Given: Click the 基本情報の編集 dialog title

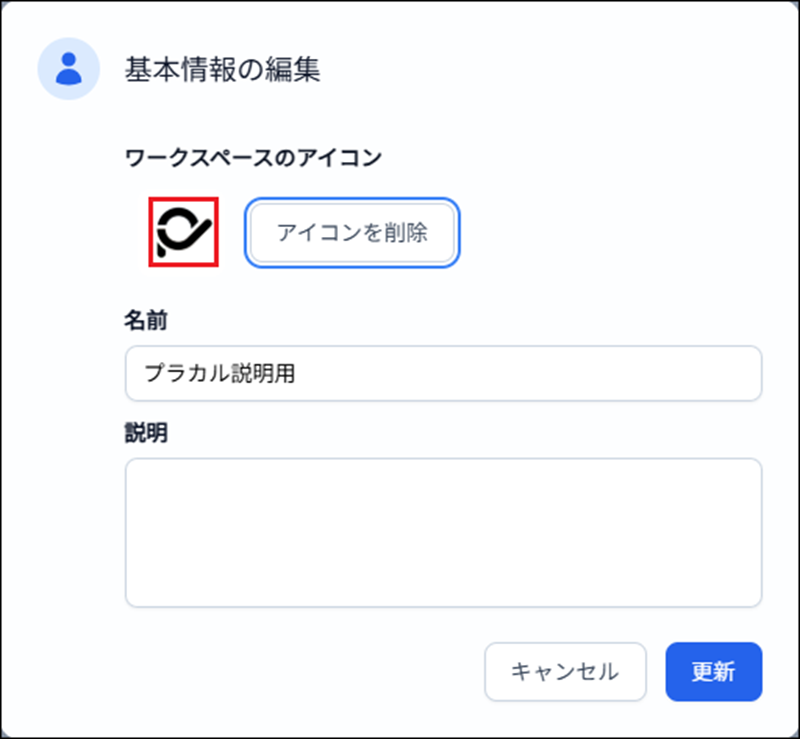Looking at the screenshot, I should point(222,69).
